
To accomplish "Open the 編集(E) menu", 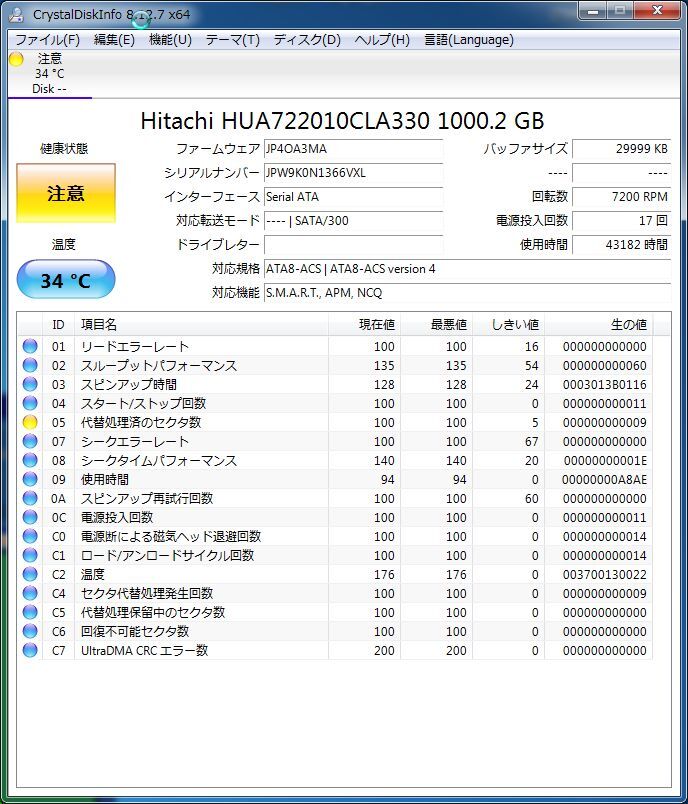I will [x=114, y=40].
